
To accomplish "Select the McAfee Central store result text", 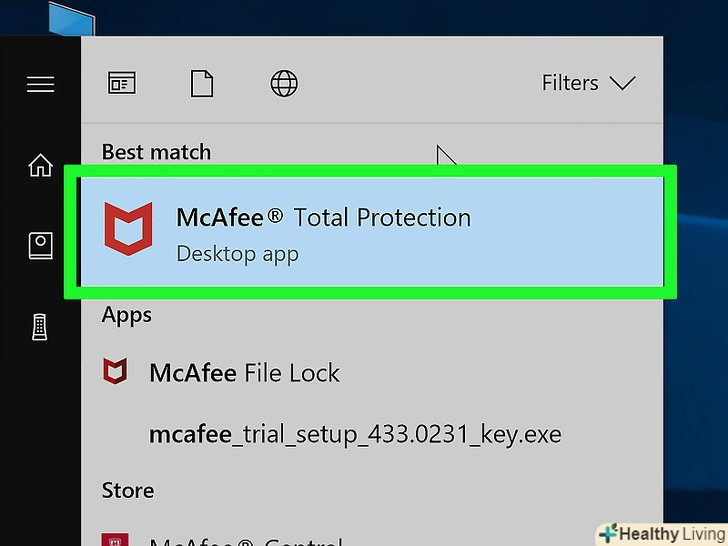I will point(245,540).
